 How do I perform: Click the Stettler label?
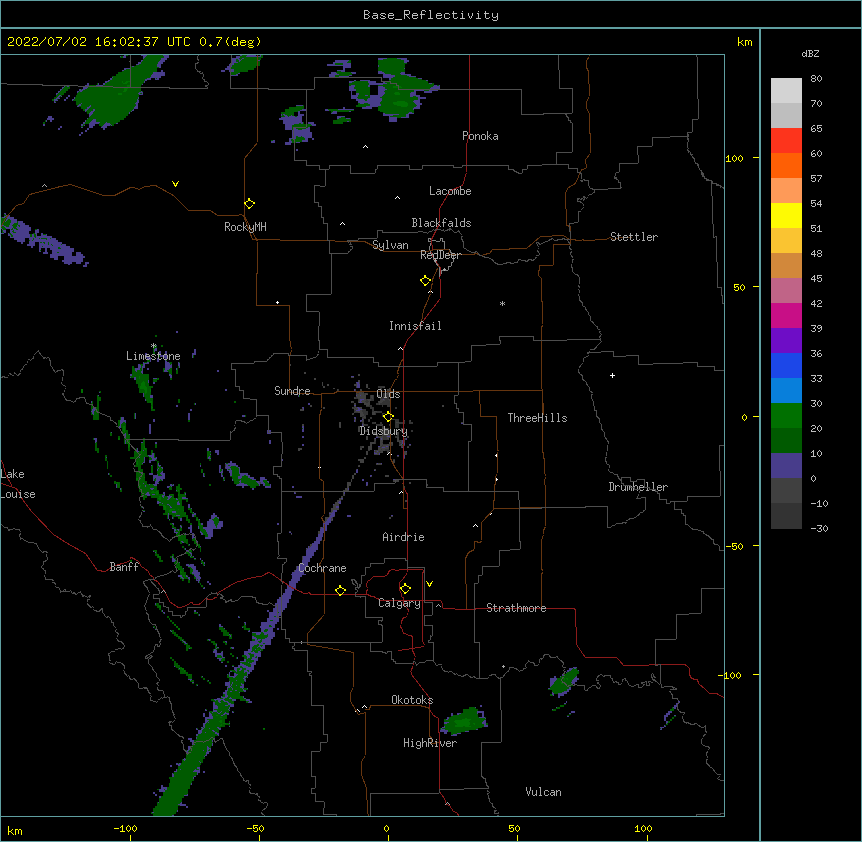pyautogui.click(x=634, y=237)
